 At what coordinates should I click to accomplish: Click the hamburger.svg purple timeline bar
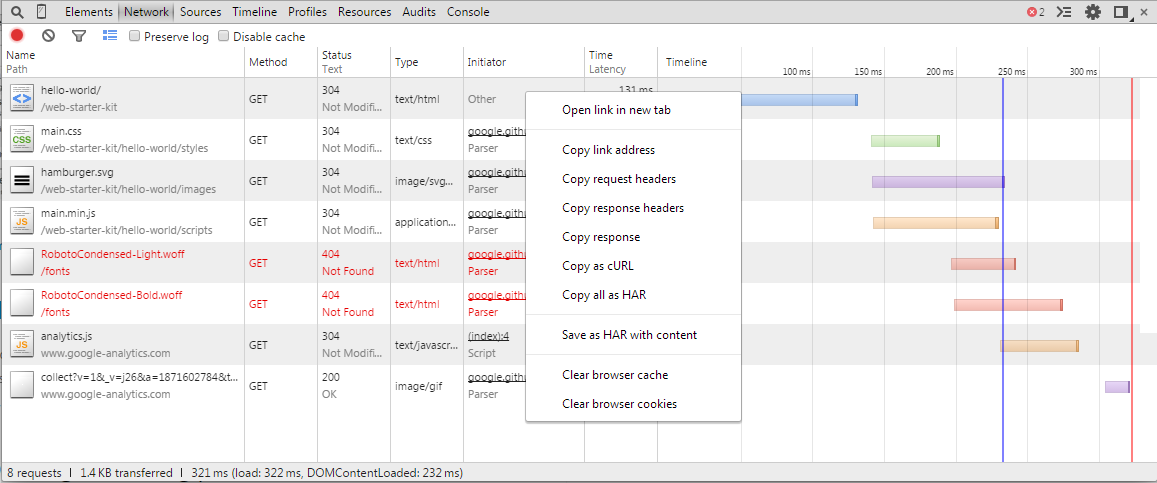point(937,182)
